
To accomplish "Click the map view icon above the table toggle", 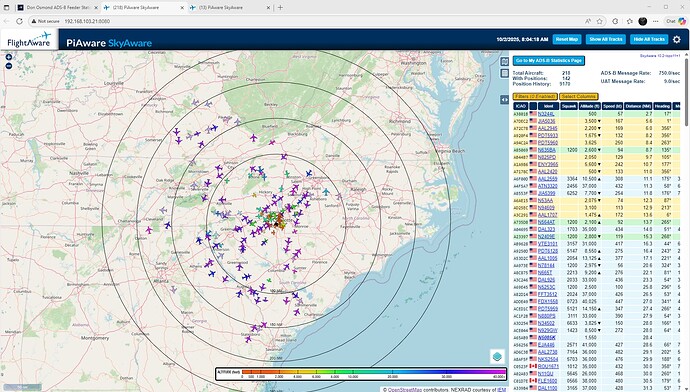I will point(505,62).
